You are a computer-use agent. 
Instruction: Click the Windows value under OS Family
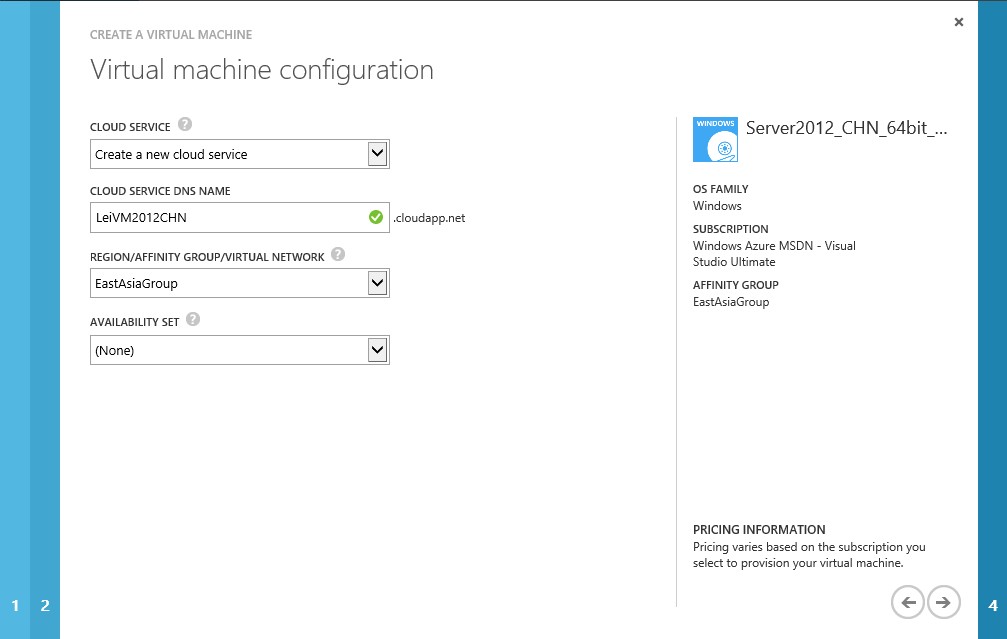click(717, 206)
